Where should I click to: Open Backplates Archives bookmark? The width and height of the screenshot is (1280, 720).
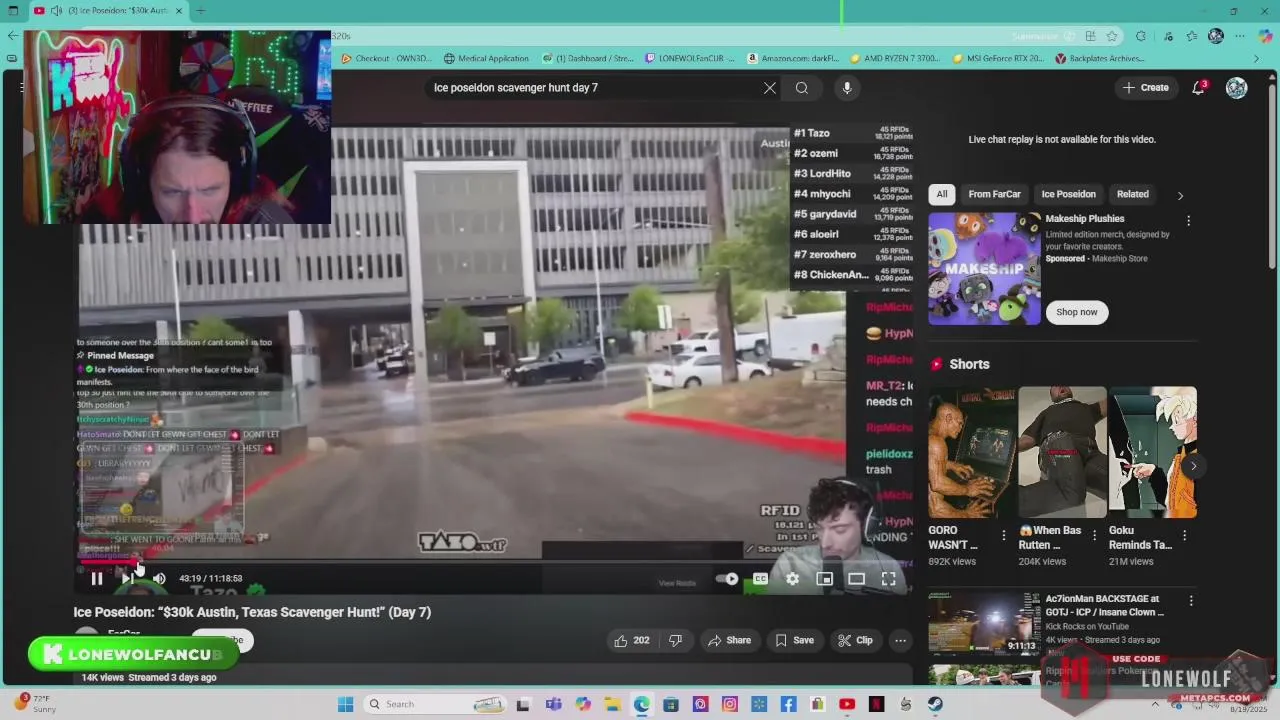(1100, 59)
